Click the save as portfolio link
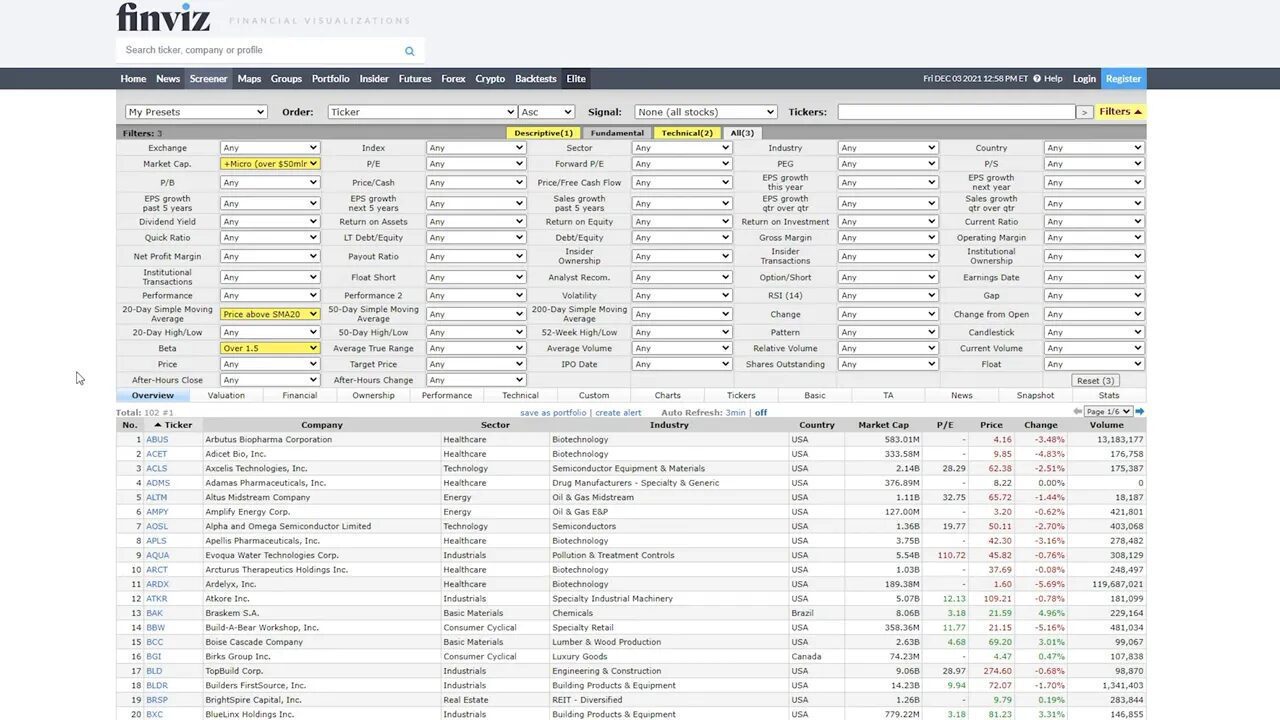This screenshot has height=720, width=1280. click(x=556, y=412)
